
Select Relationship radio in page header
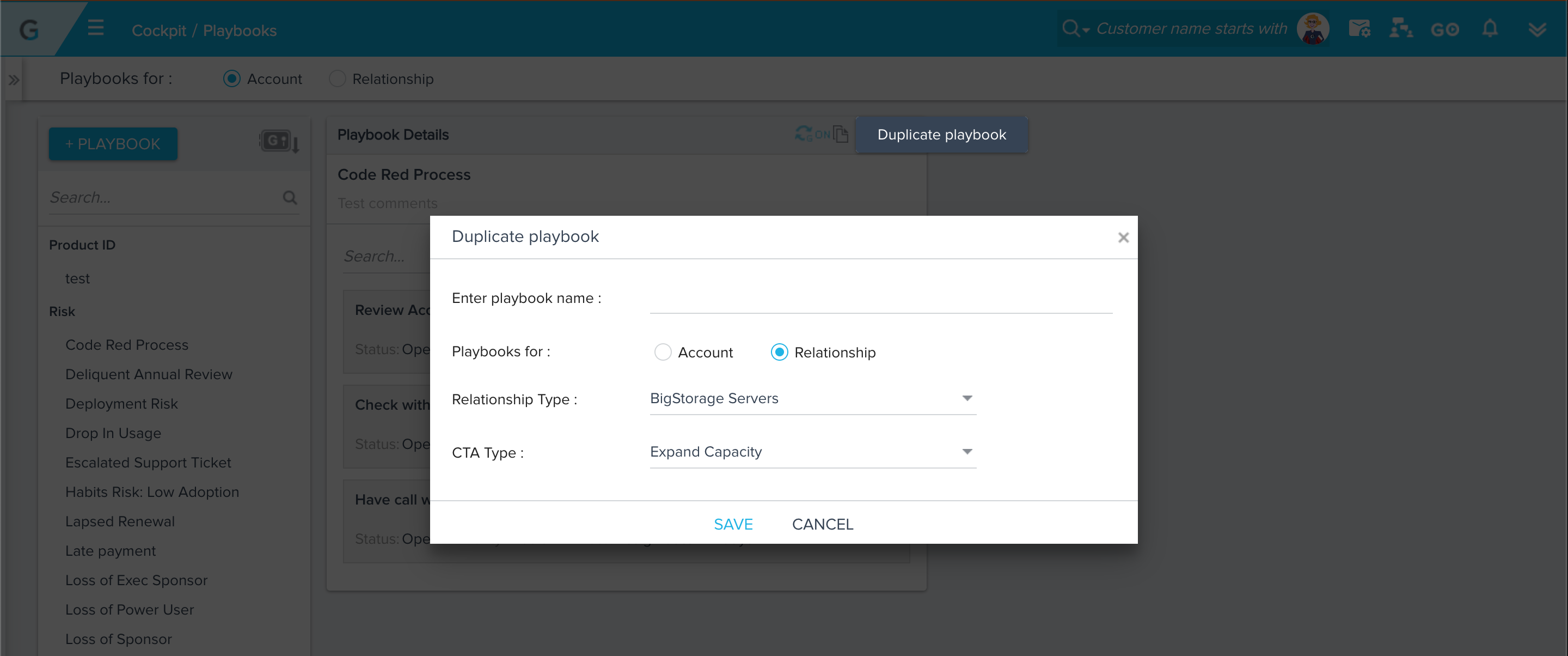(337, 78)
